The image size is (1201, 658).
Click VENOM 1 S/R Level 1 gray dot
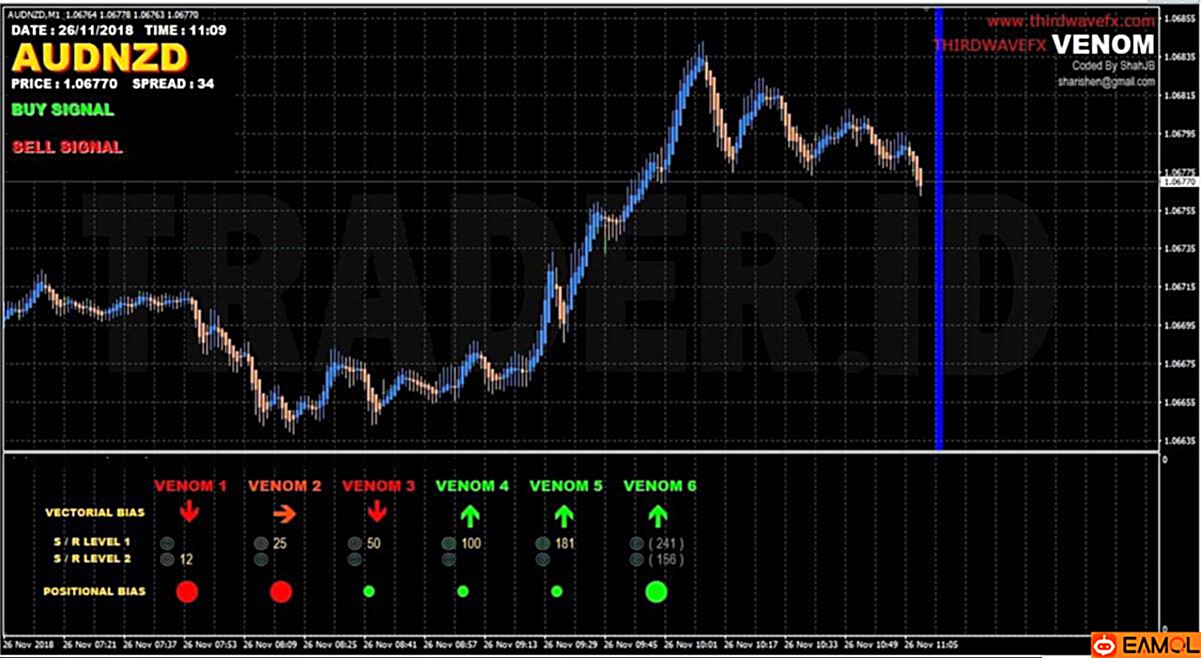point(167,544)
